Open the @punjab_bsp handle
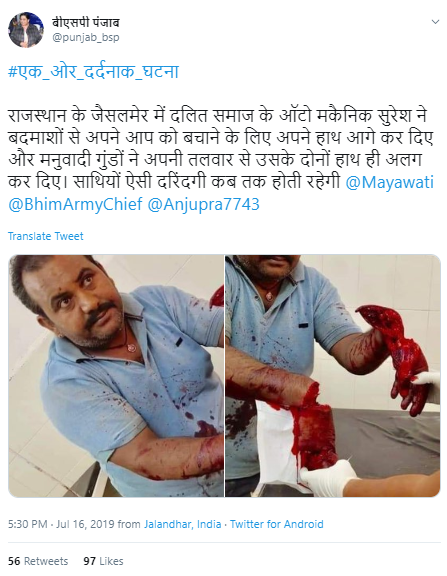Image resolution: width=447 pixels, height=576 pixels. point(86,37)
